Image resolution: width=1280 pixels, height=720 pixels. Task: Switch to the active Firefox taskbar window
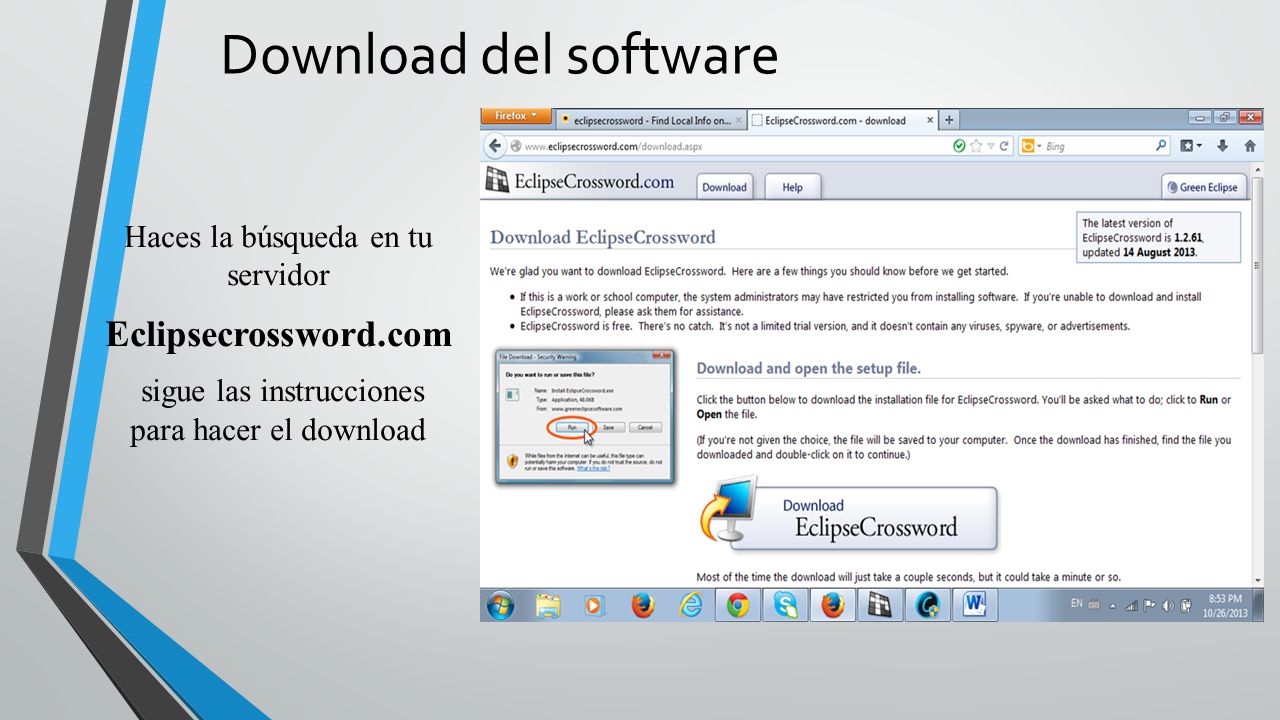coord(832,605)
